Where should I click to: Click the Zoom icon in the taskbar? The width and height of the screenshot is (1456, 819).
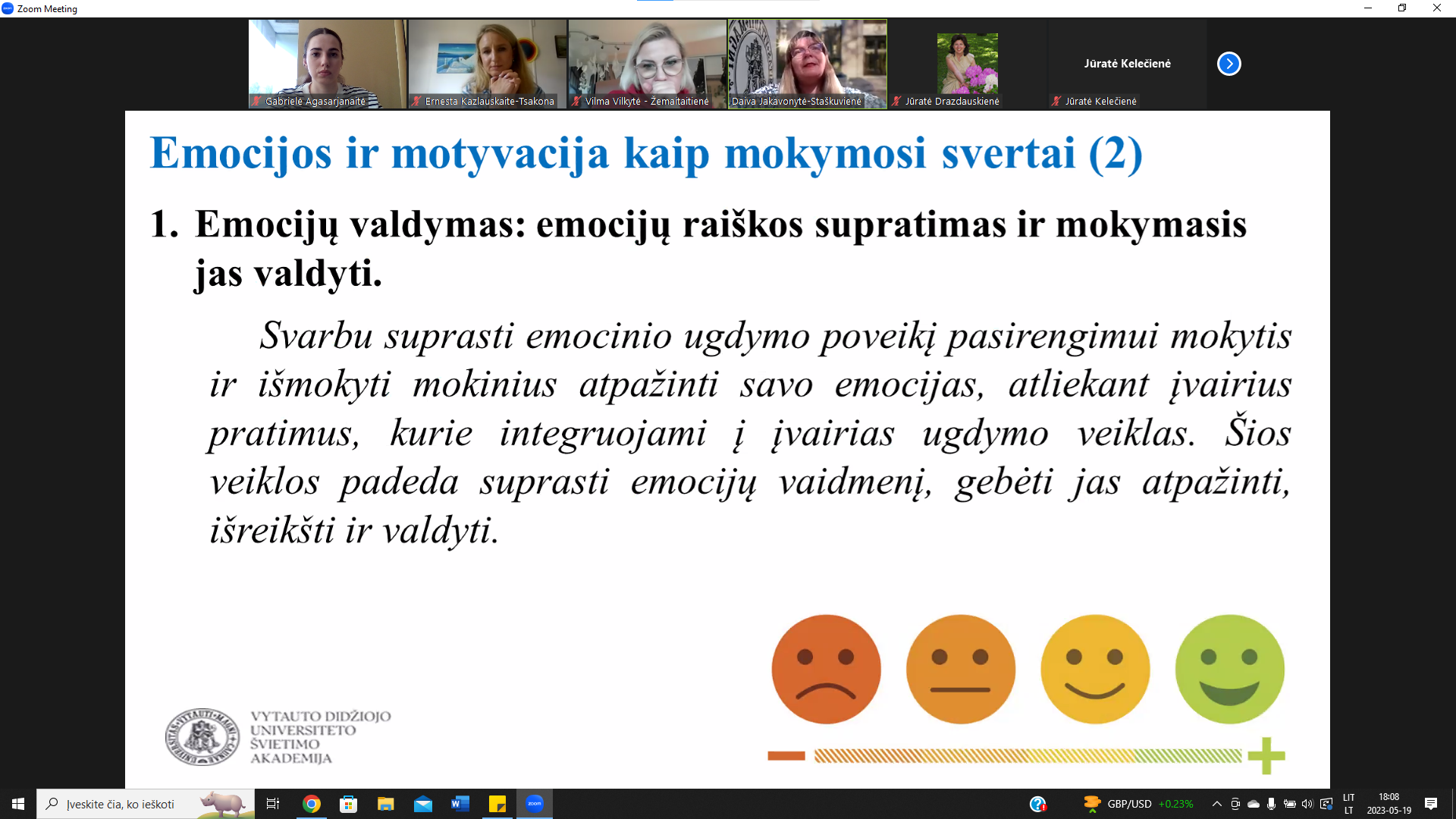pos(535,804)
